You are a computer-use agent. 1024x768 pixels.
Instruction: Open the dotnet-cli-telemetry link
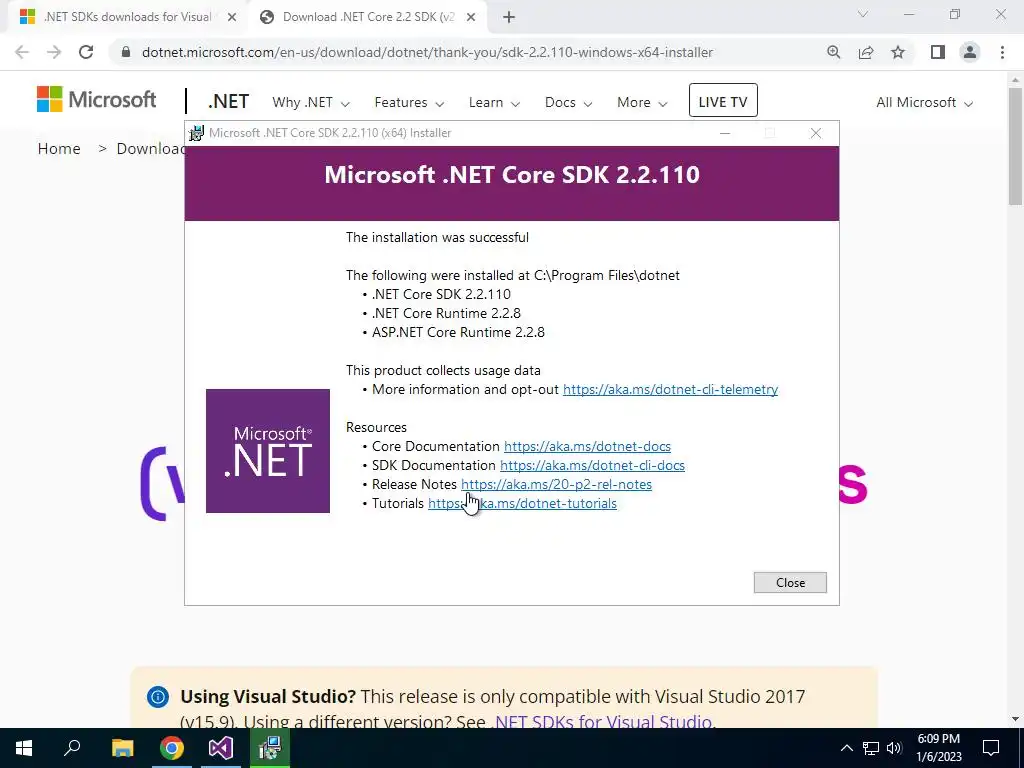tap(670, 389)
